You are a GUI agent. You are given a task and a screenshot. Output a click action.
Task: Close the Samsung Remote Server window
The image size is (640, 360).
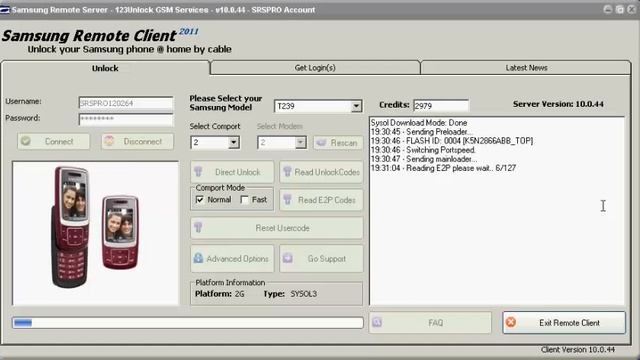click(x=631, y=9)
